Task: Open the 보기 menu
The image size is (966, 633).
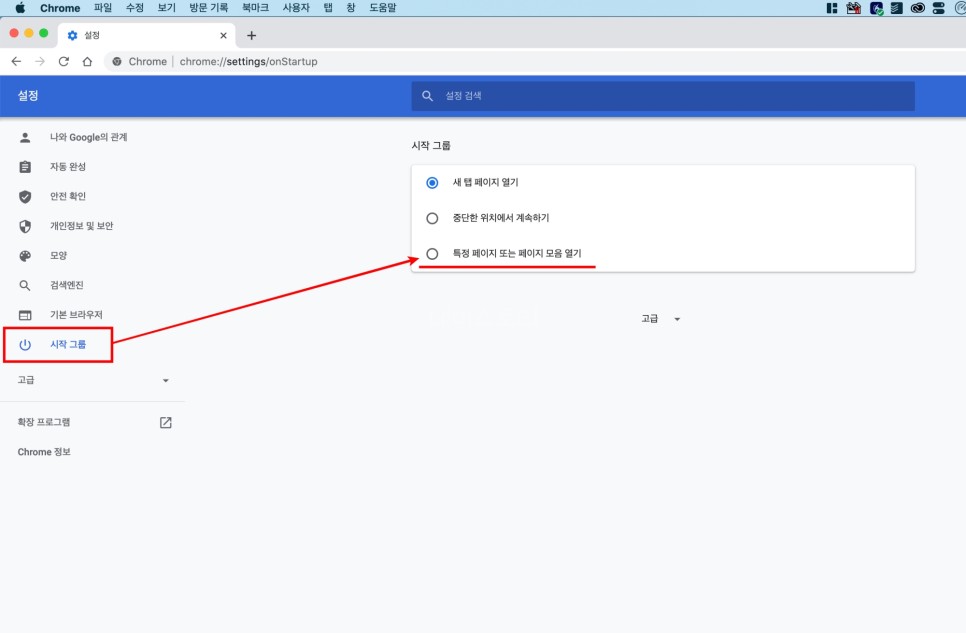Action: [x=166, y=7]
